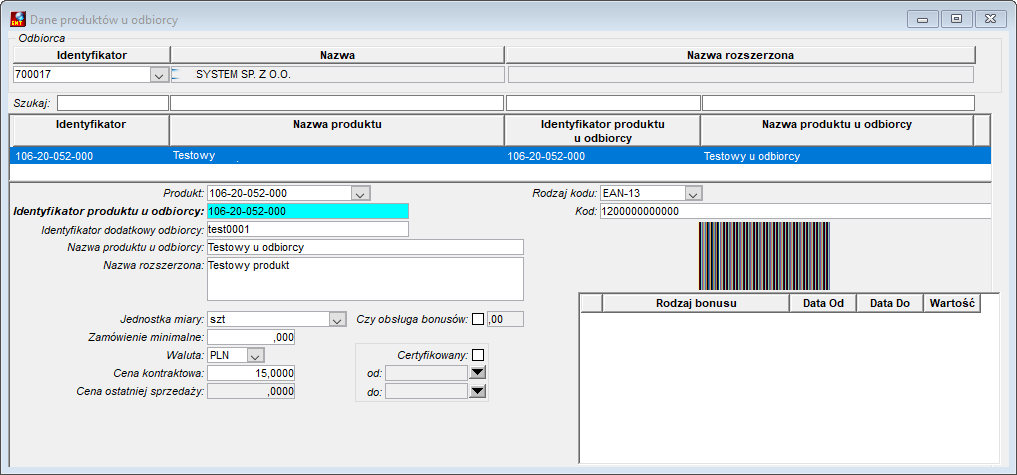This screenshot has width=1017, height=475.
Task: Maximize the Dane produktów u odbiorcy window
Action: 955,19
